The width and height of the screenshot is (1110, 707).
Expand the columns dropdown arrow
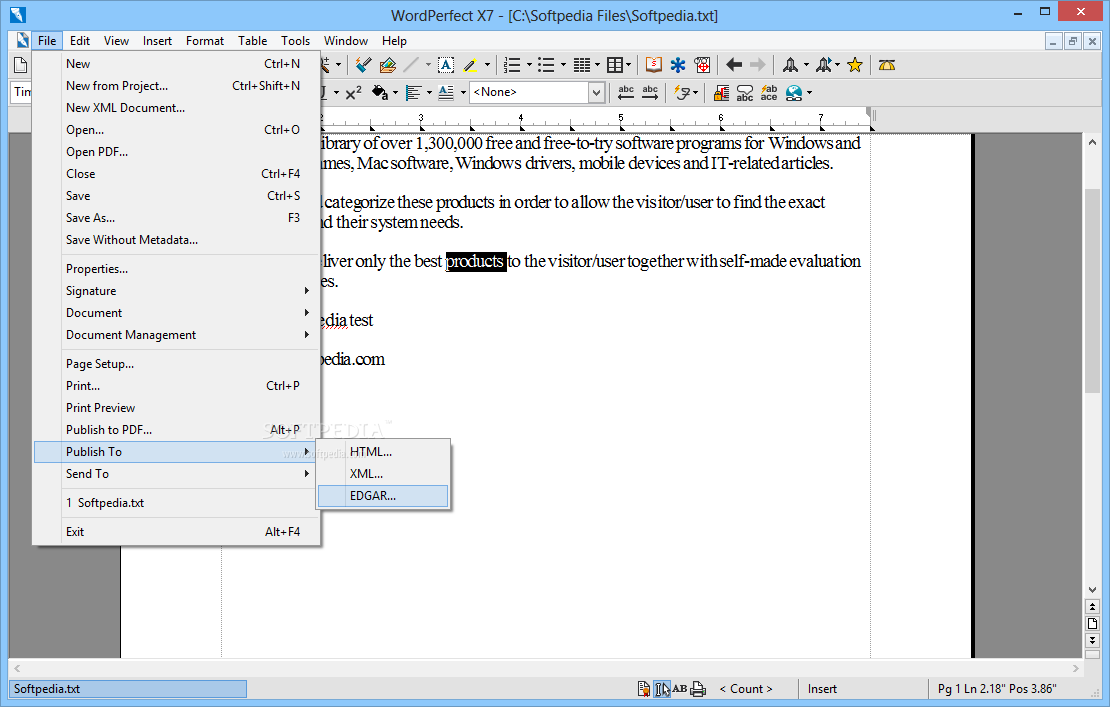tap(597, 65)
